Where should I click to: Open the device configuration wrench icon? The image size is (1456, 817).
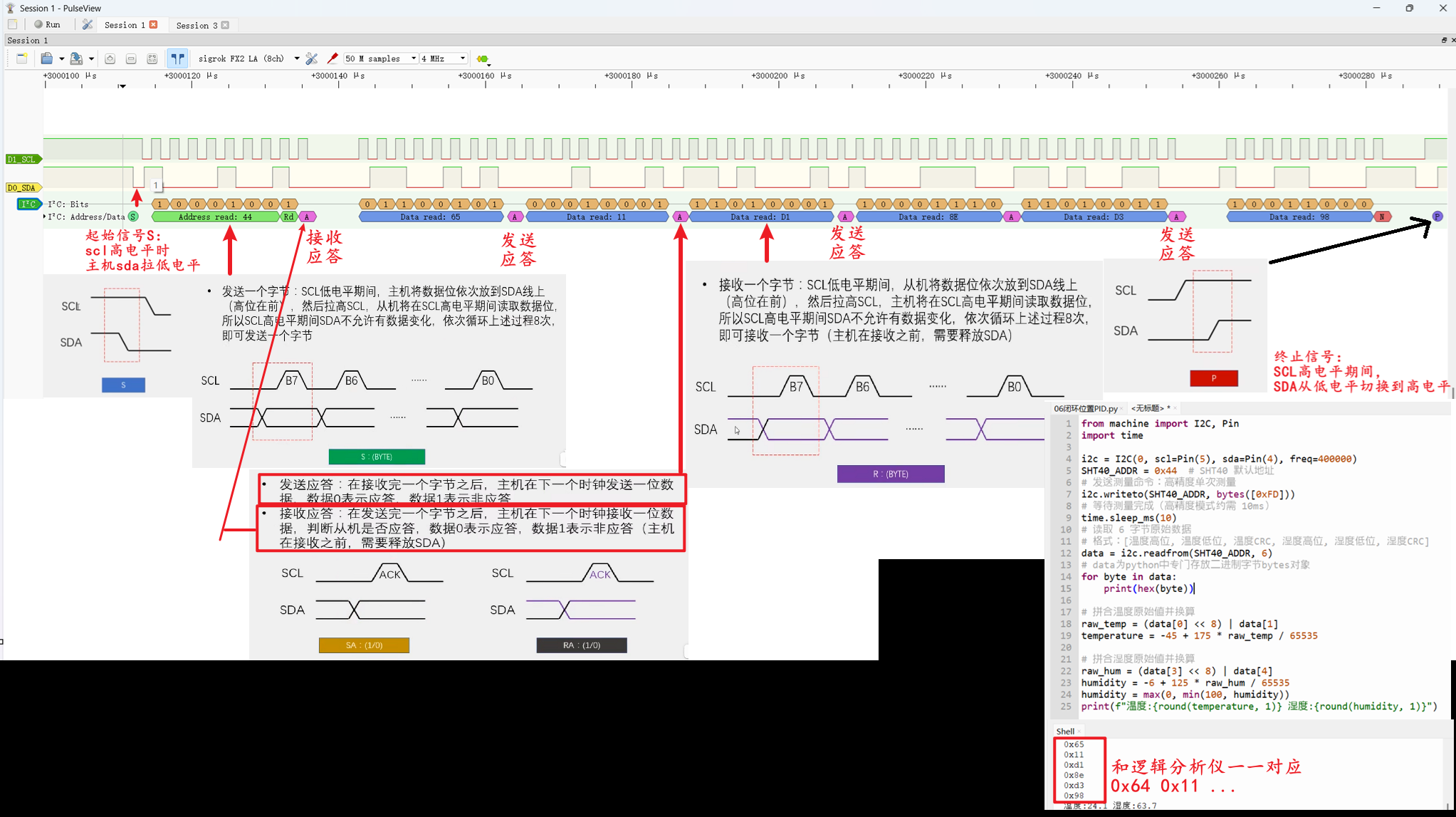[312, 58]
